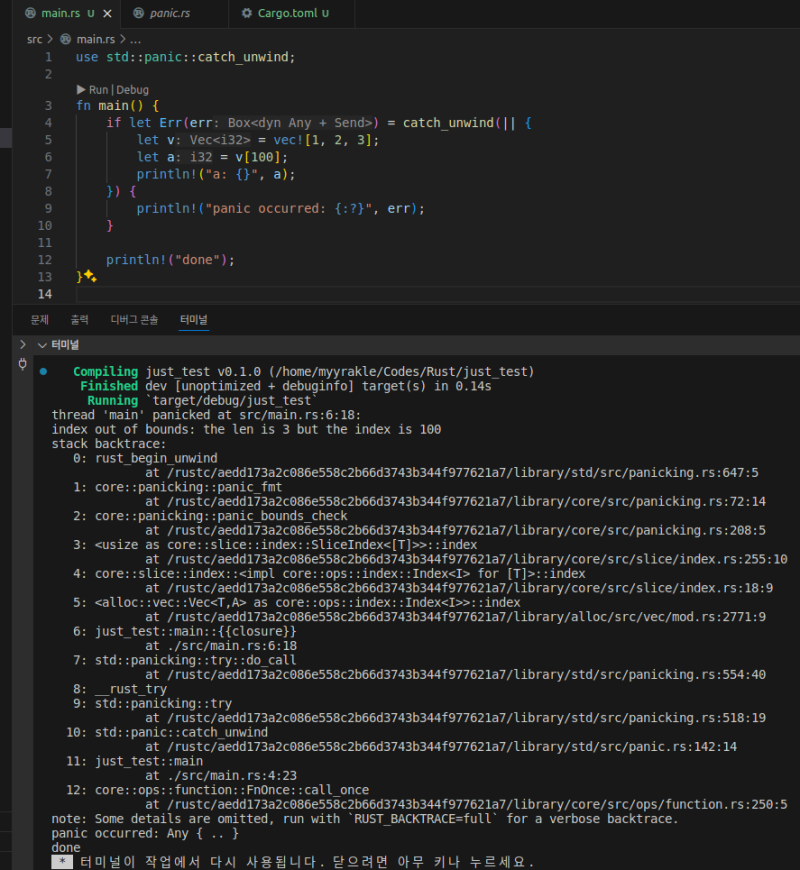Click the Rust file icon on main.rs tab
This screenshot has height=870, width=800.
click(x=30, y=14)
